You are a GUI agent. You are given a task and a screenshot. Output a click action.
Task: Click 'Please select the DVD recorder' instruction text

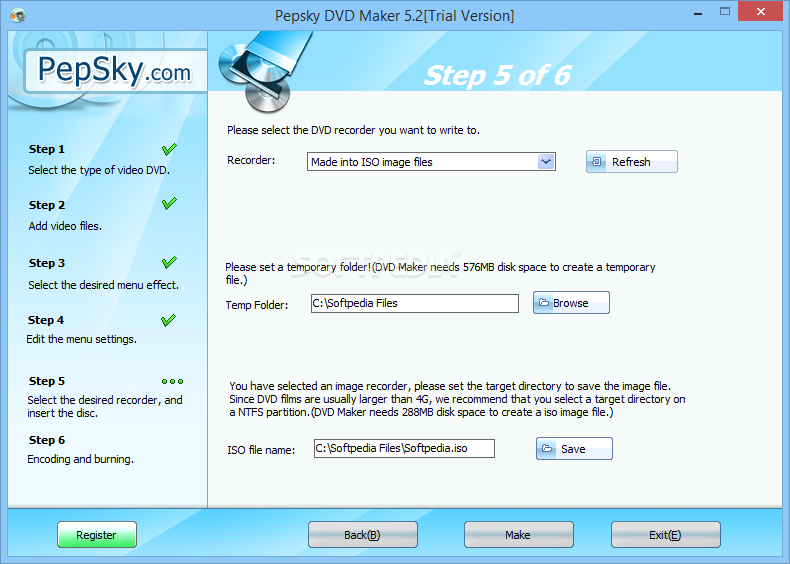point(353,130)
